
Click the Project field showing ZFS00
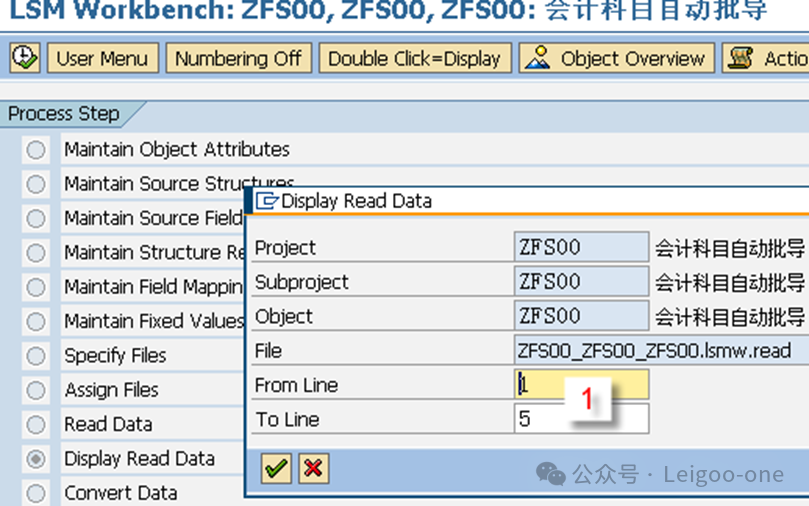tap(581, 248)
